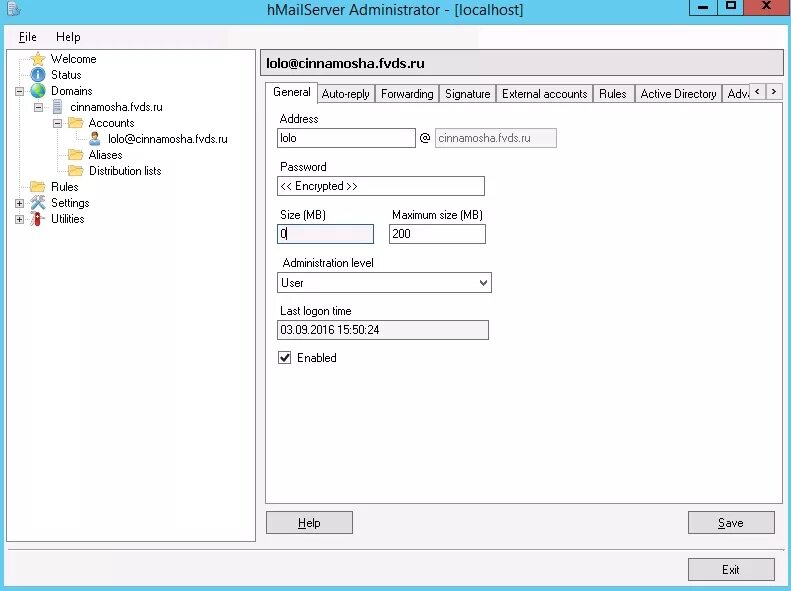Click the Utilities pocket-knife icon
The width and height of the screenshot is (791, 591).
pos(36,219)
